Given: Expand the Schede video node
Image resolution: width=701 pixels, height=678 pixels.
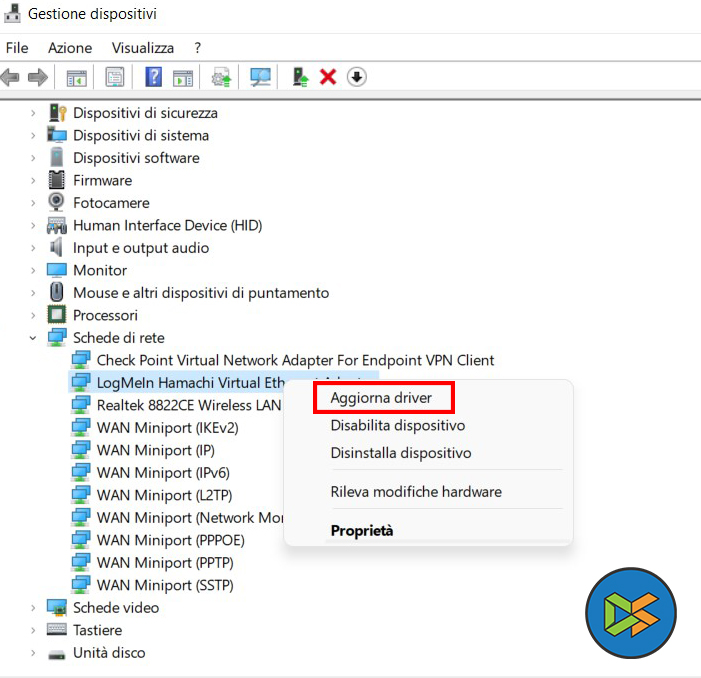Looking at the screenshot, I should pyautogui.click(x=33, y=608).
